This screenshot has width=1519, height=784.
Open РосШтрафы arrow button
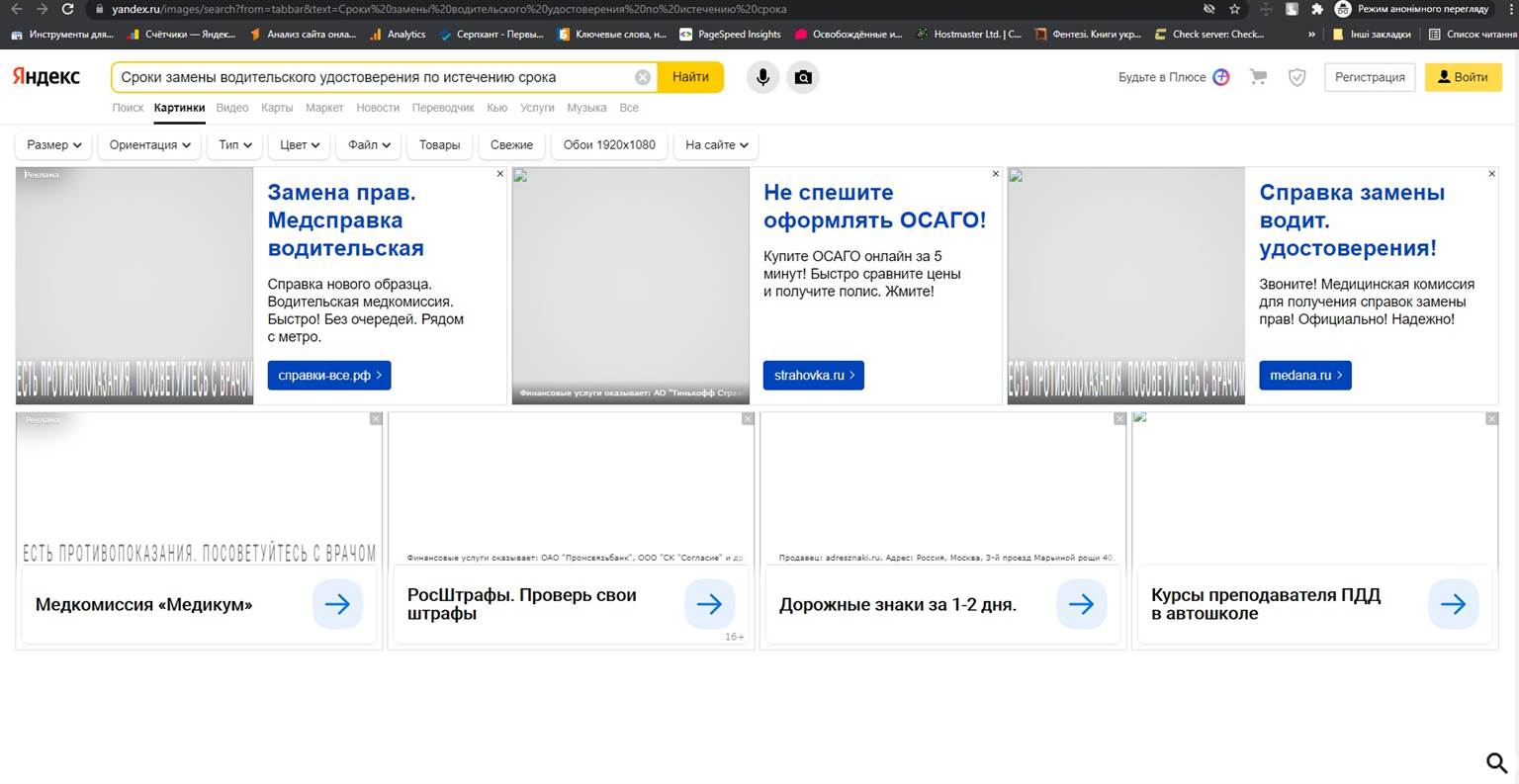(709, 604)
